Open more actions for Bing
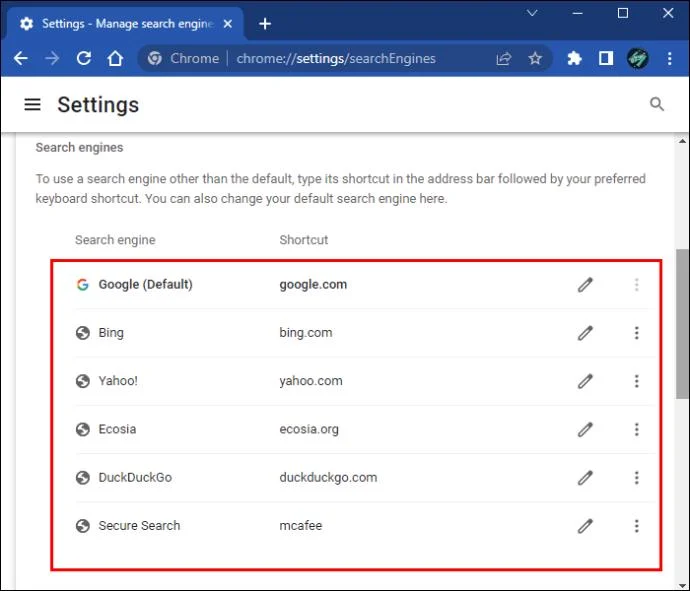The width and height of the screenshot is (690, 591). click(x=636, y=333)
